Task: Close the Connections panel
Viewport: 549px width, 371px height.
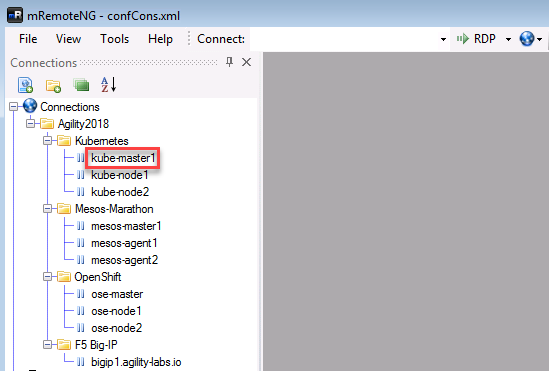Action: (246, 62)
